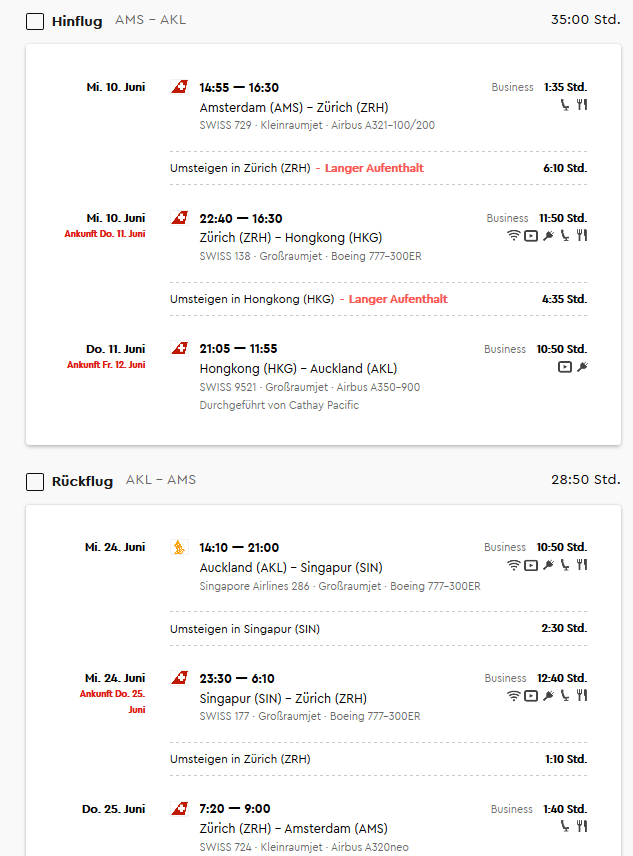Select the Hinflug AMS – AKL heading
Screen dimensions: 633x856
(x=119, y=21)
